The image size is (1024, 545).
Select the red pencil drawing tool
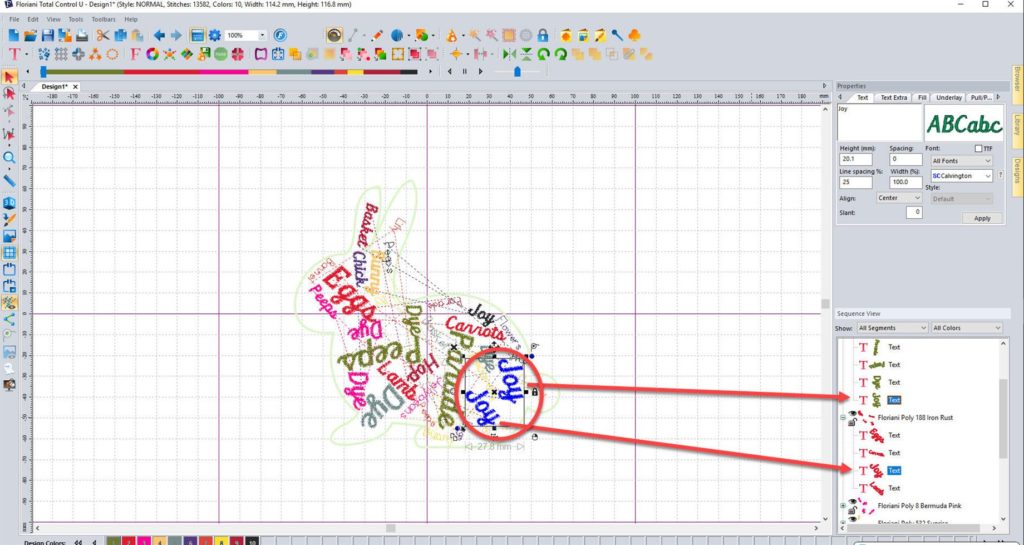(377, 35)
